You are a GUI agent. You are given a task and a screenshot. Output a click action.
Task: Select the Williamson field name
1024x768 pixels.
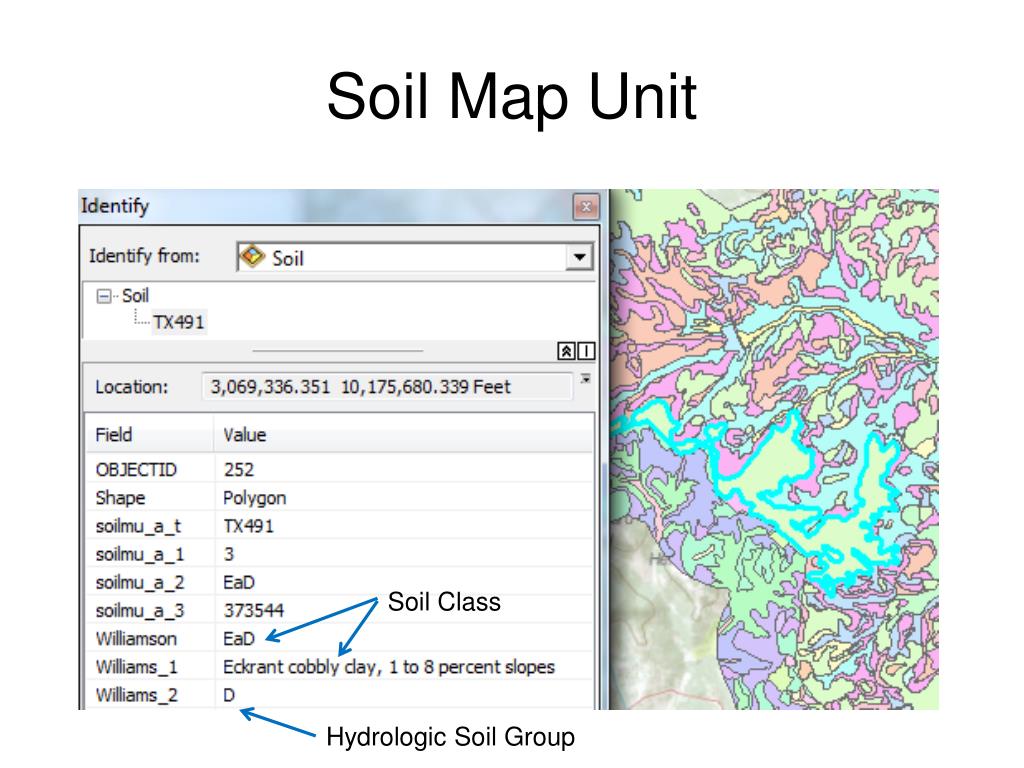136,639
